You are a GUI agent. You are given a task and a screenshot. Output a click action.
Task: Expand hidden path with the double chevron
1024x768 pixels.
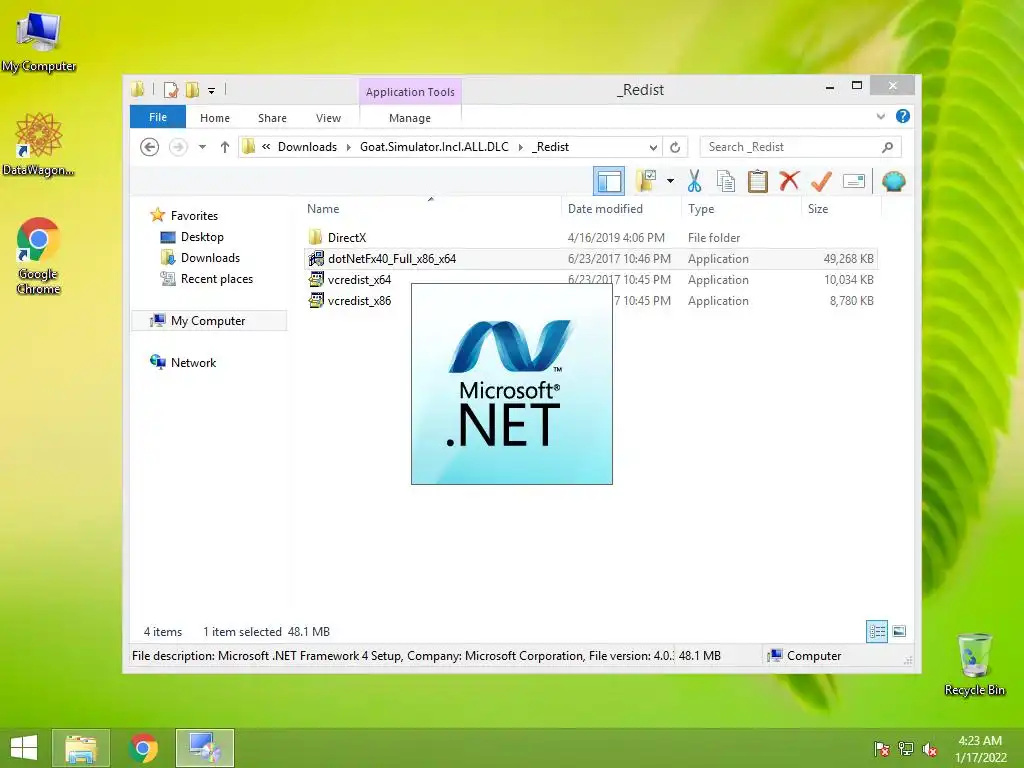[266, 147]
